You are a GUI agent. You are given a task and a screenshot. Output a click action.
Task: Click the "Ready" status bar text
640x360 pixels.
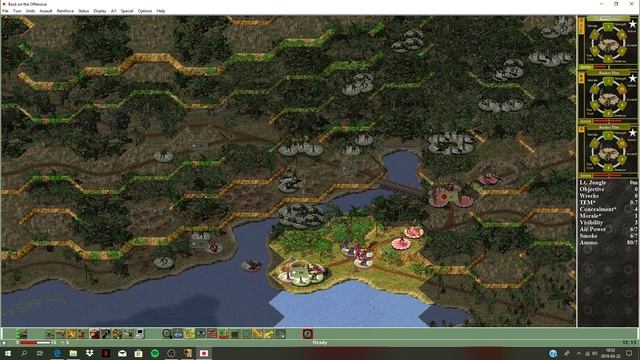pos(320,342)
